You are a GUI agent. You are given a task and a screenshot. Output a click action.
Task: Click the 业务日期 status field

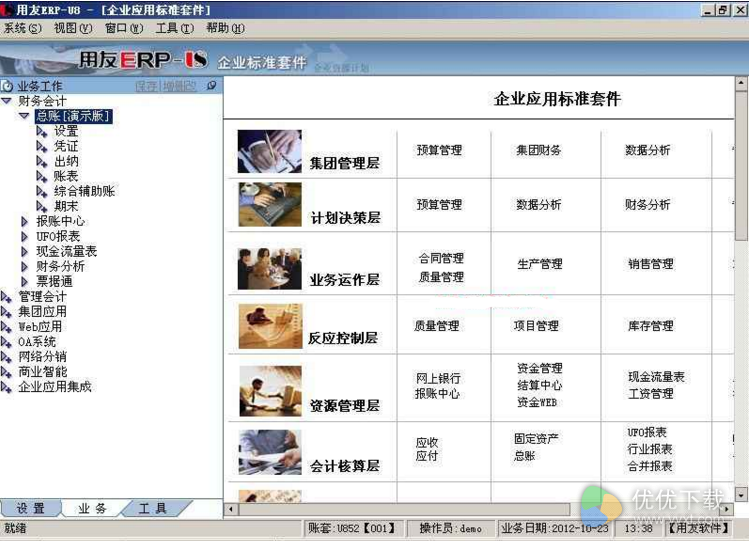555,529
